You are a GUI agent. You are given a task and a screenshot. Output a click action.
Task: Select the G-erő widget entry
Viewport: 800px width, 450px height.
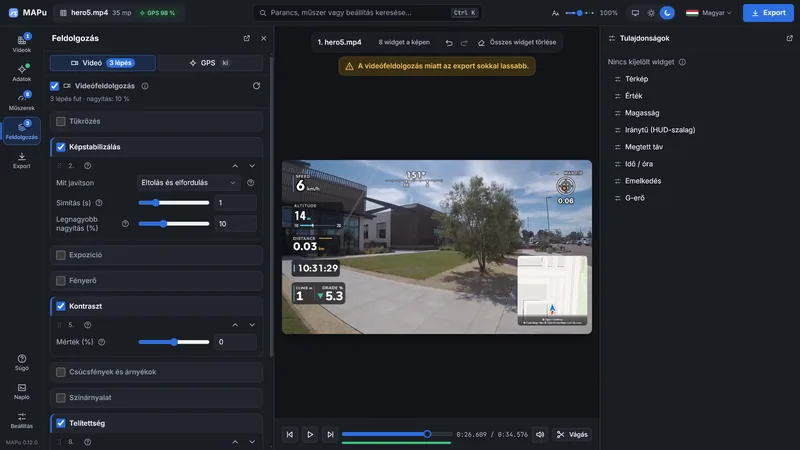(634, 198)
